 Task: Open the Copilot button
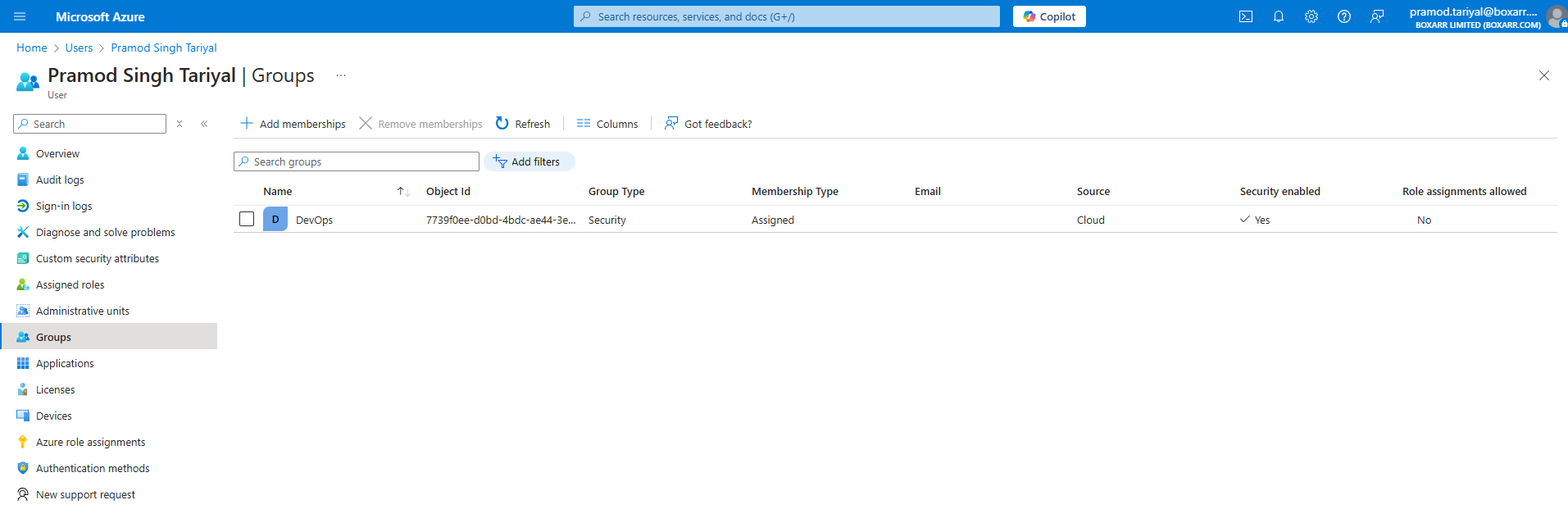(x=1049, y=16)
